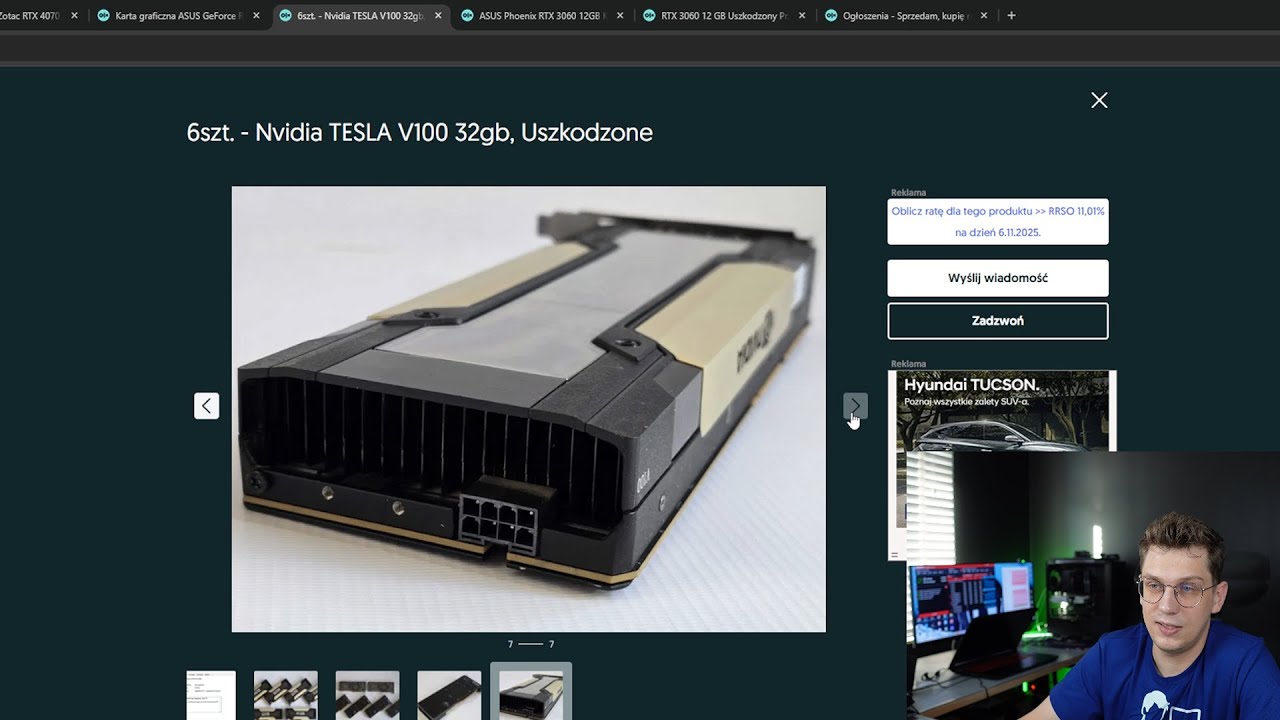Open a new browser tab with plus
Image resolution: width=1280 pixels, height=720 pixels.
1011,16
